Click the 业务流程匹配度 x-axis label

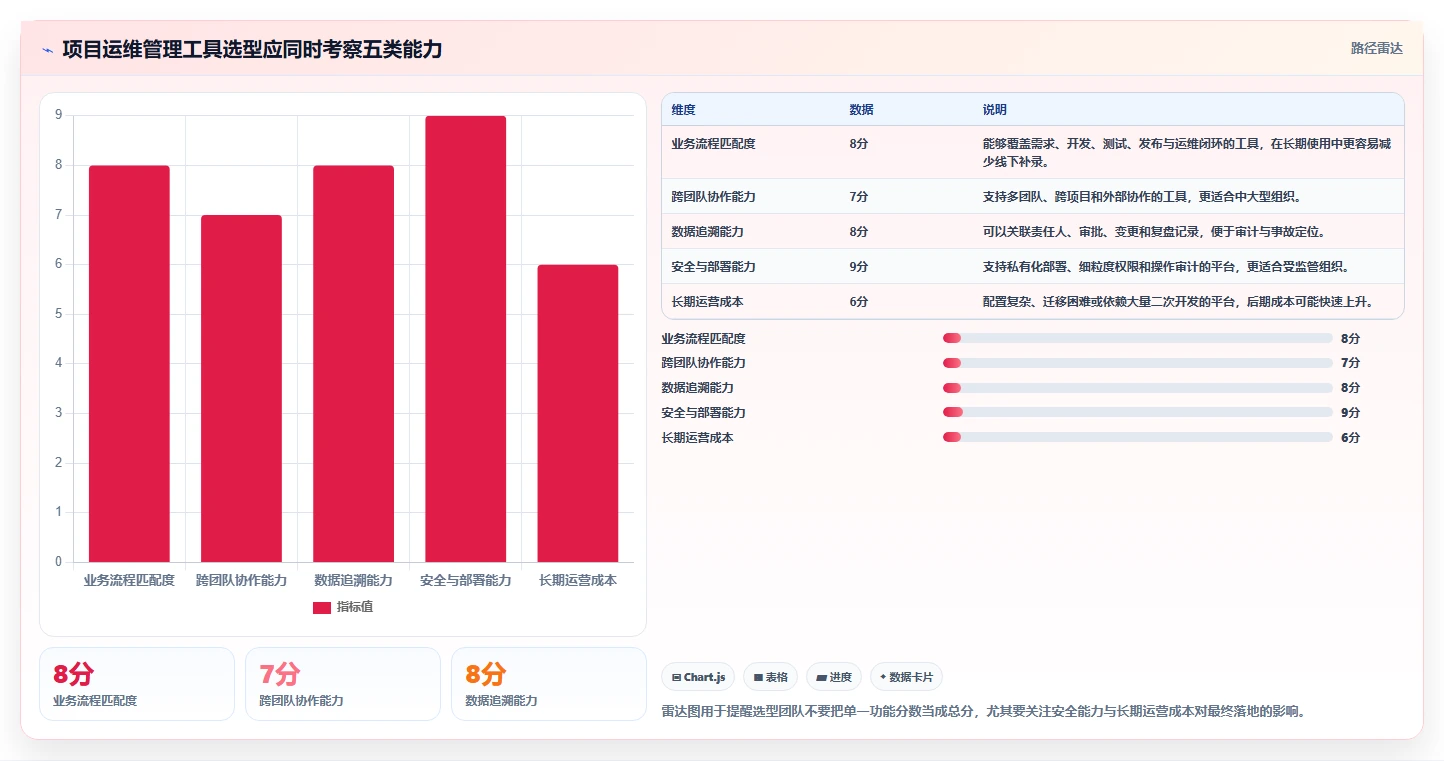[x=129, y=580]
